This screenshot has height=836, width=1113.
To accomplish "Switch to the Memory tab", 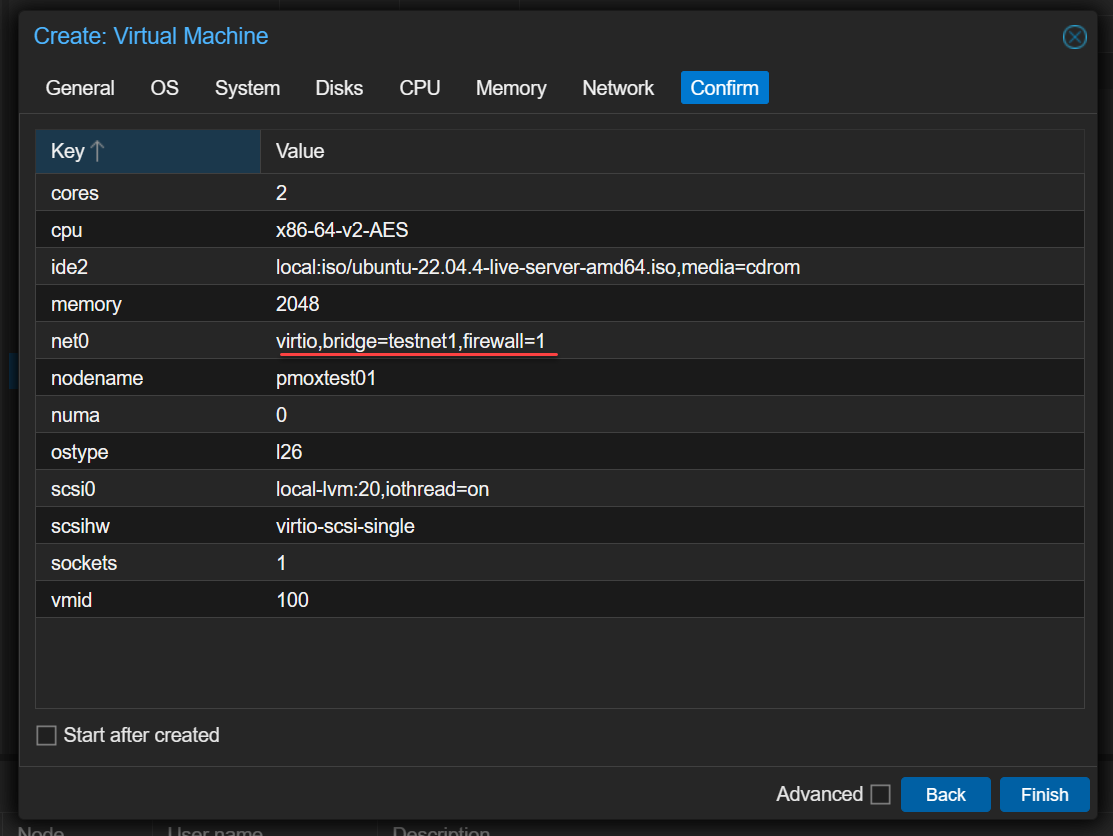I will click(x=511, y=88).
